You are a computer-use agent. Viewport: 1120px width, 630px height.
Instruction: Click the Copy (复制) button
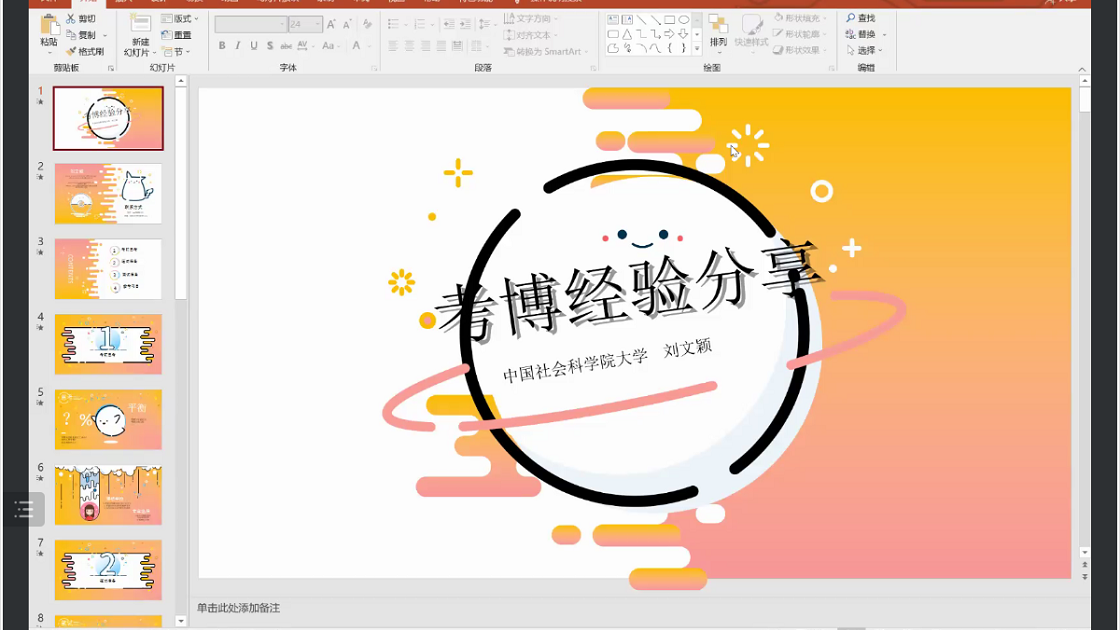pos(81,35)
